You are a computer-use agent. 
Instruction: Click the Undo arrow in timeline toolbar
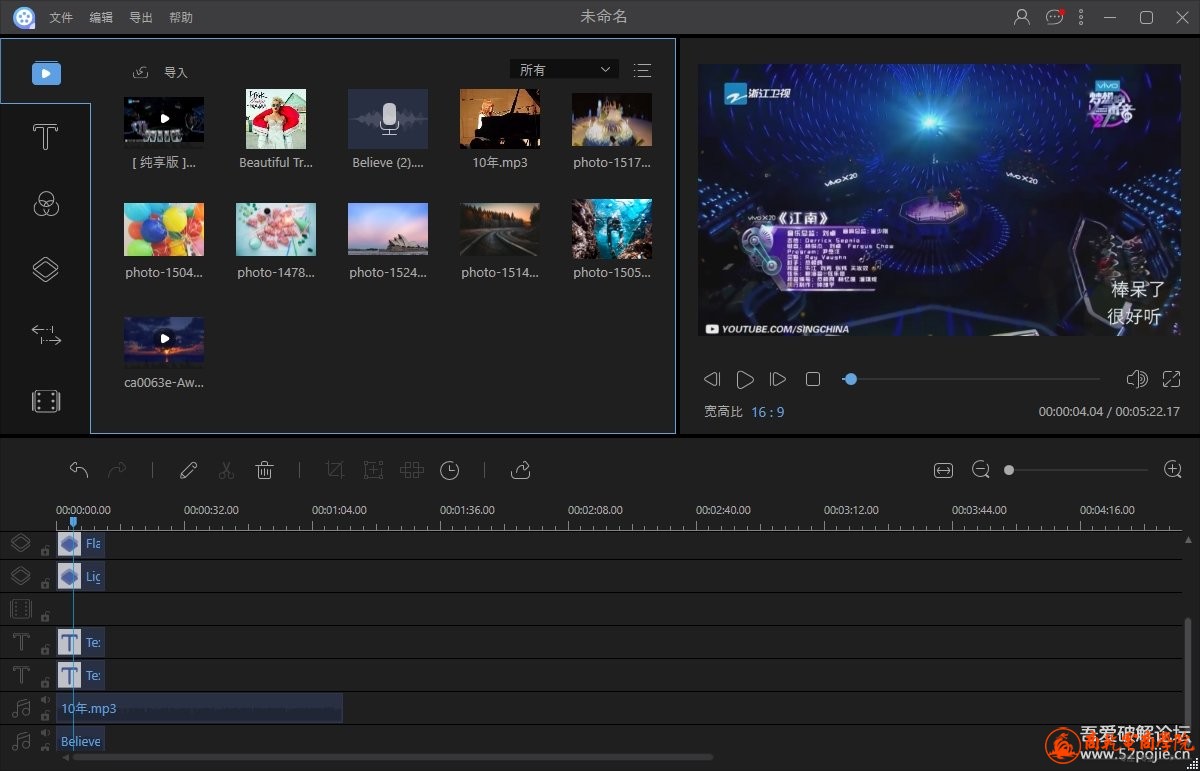point(79,470)
